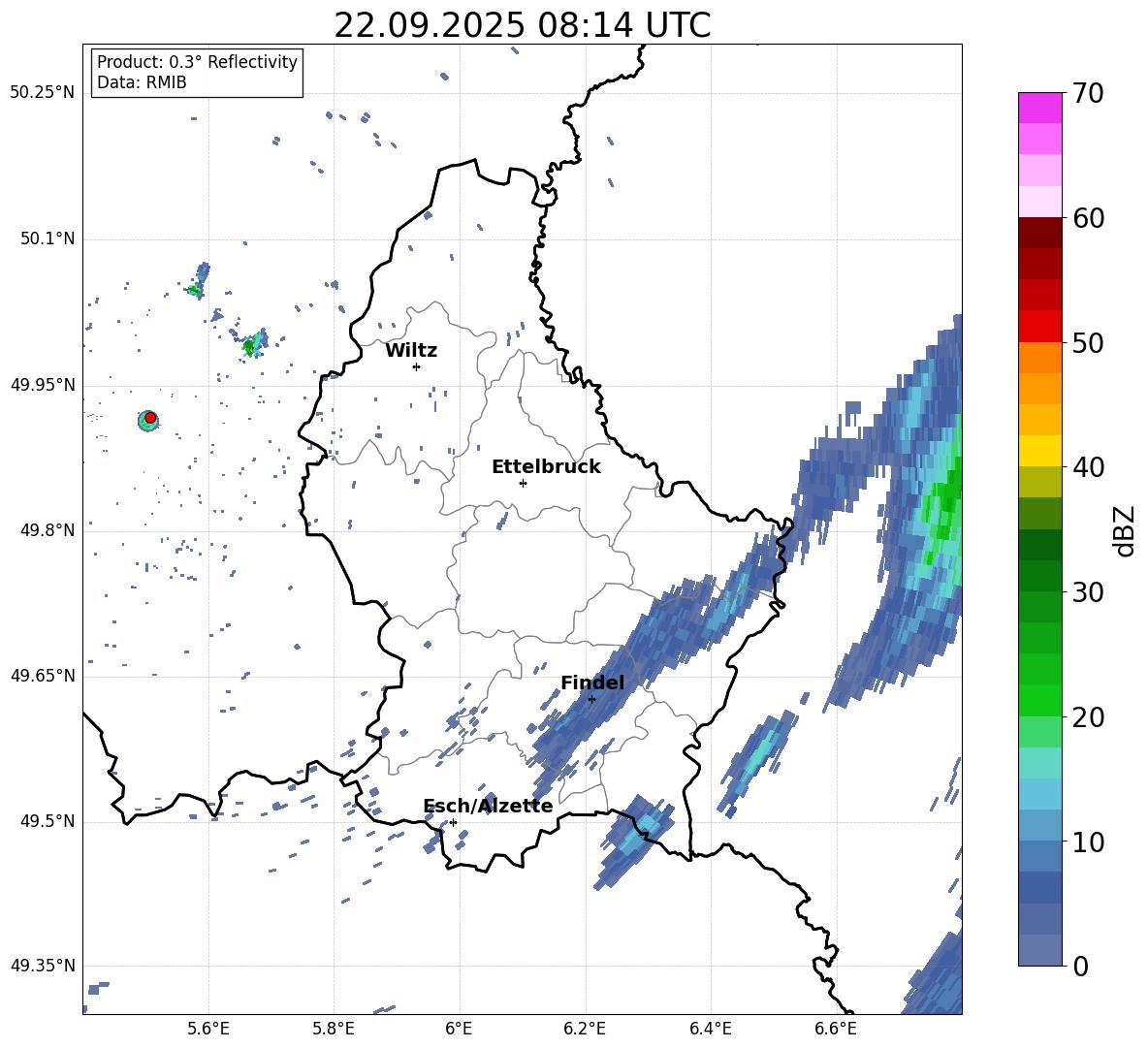Click the Esch/Alzette cross marker
Screen dimensions: 1148x1048
453,822
